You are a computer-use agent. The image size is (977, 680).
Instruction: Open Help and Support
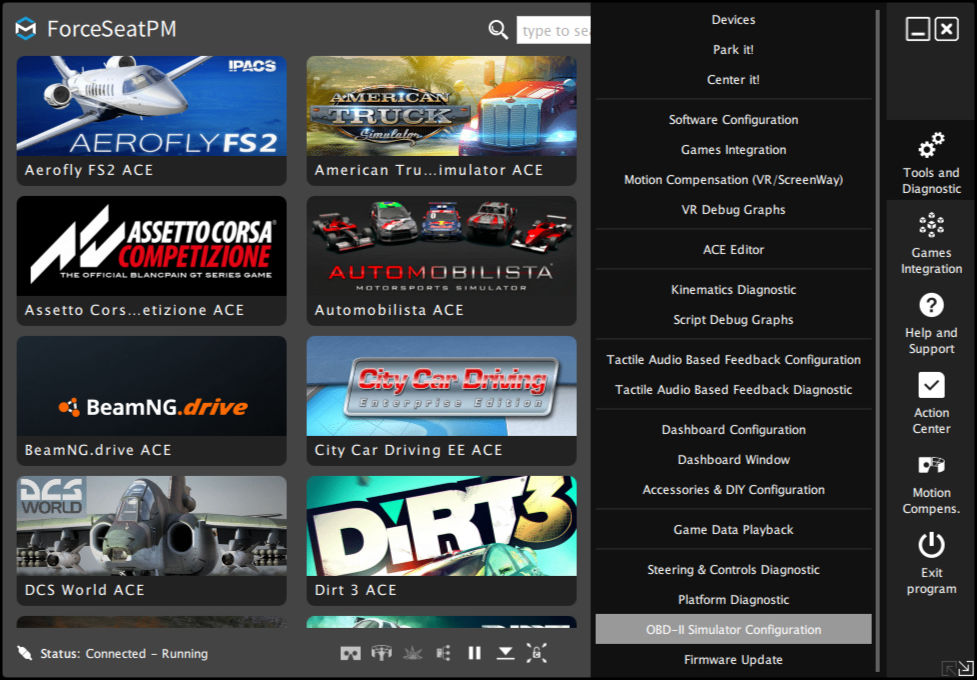(932, 323)
